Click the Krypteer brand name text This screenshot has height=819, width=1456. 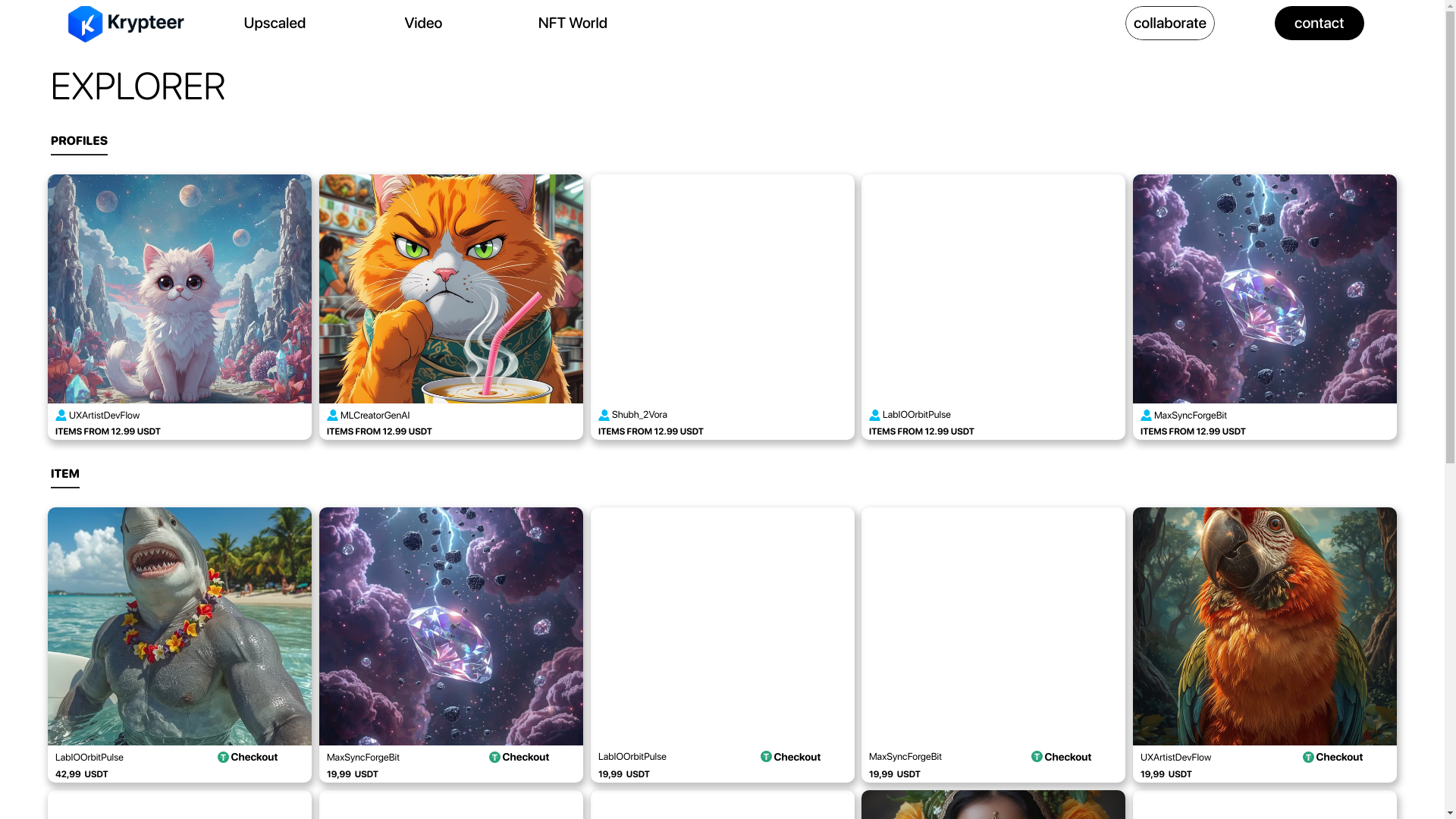(x=146, y=23)
